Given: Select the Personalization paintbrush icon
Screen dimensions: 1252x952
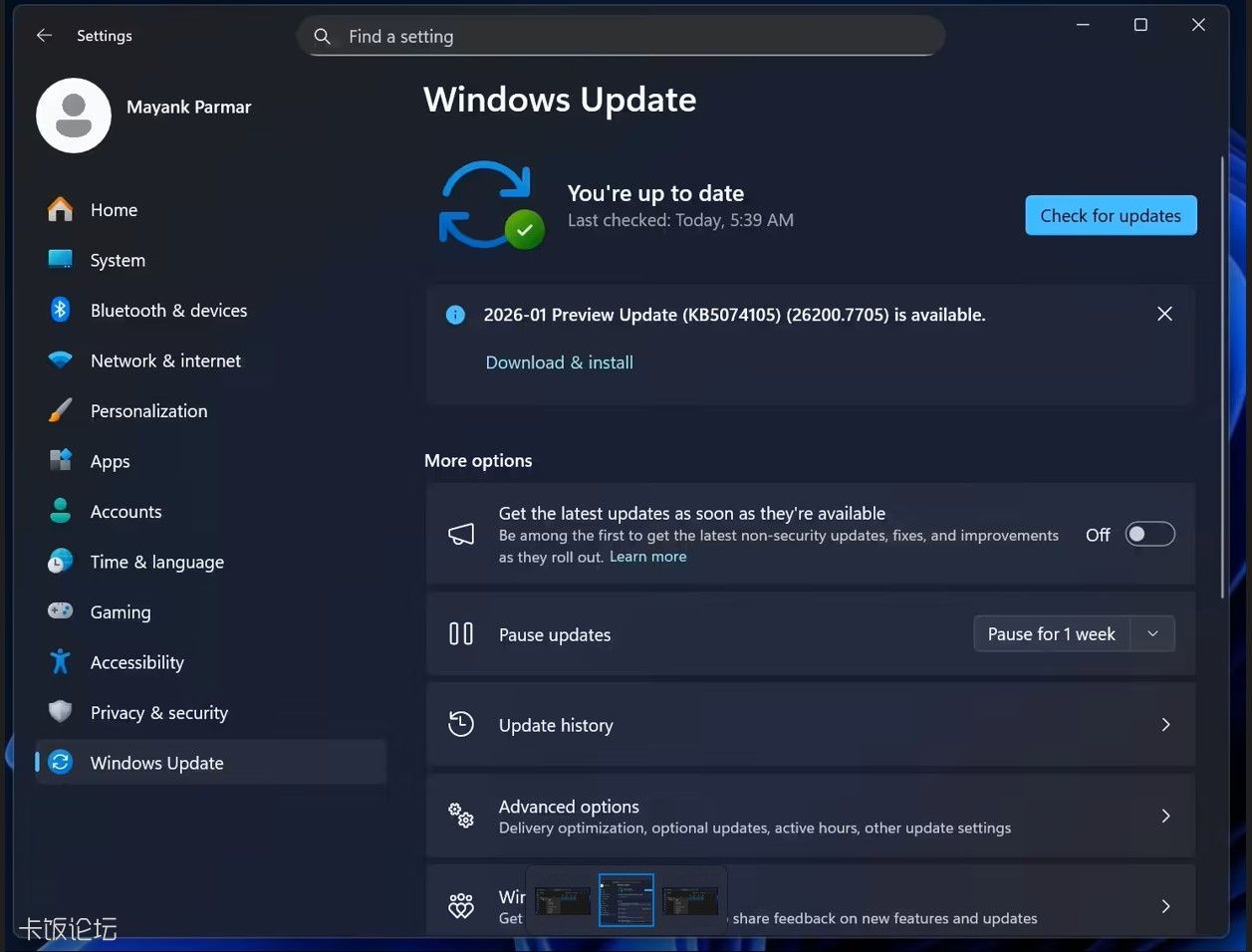Looking at the screenshot, I should tap(61, 411).
